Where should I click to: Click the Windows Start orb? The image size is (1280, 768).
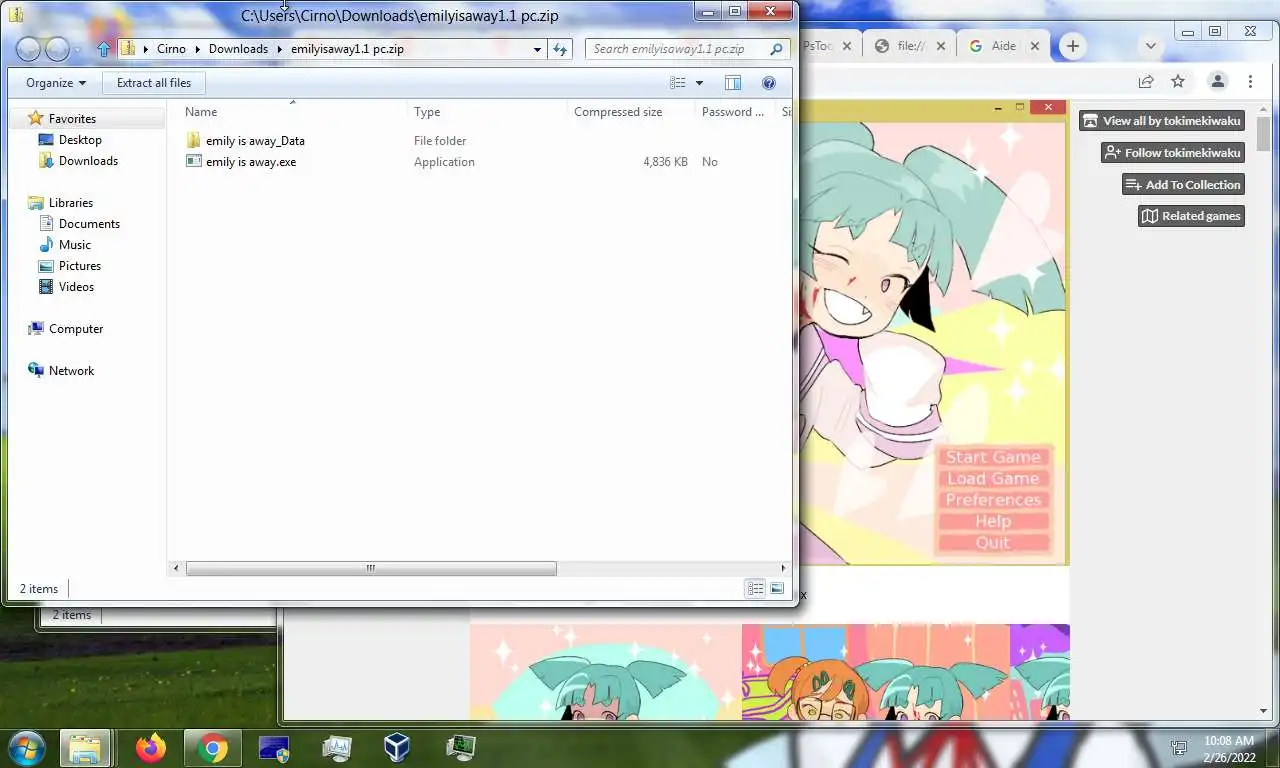pyautogui.click(x=26, y=748)
